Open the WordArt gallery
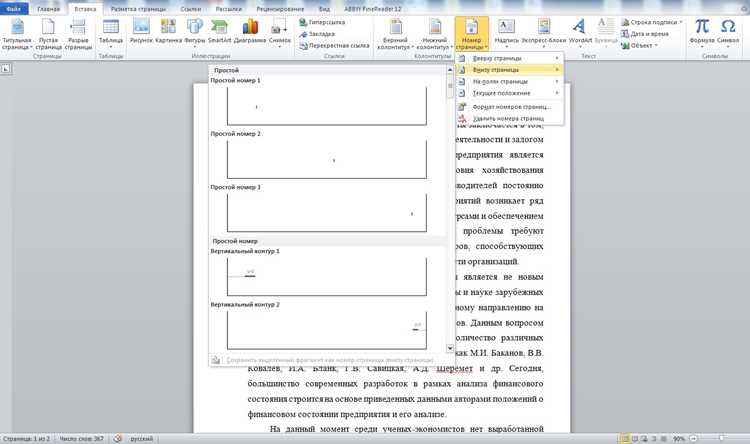The width and height of the screenshot is (750, 444). (580, 33)
